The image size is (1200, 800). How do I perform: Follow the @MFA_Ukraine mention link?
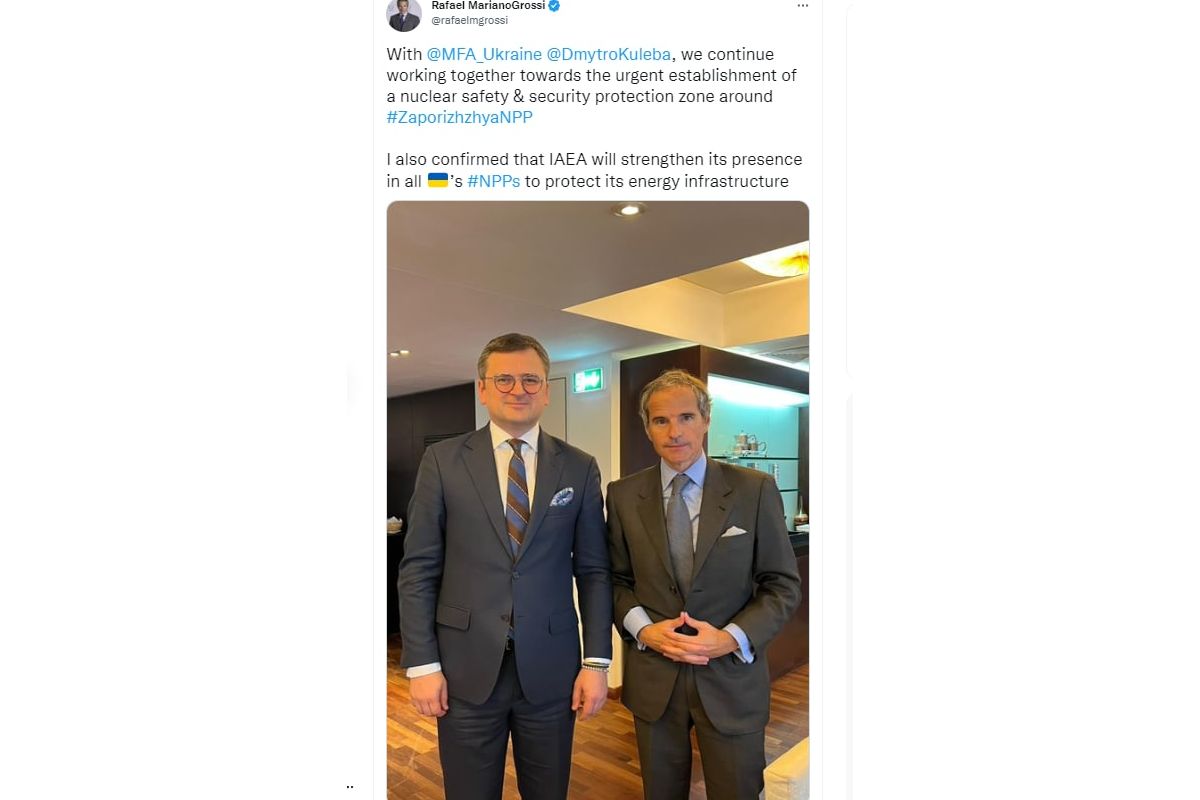(484, 54)
